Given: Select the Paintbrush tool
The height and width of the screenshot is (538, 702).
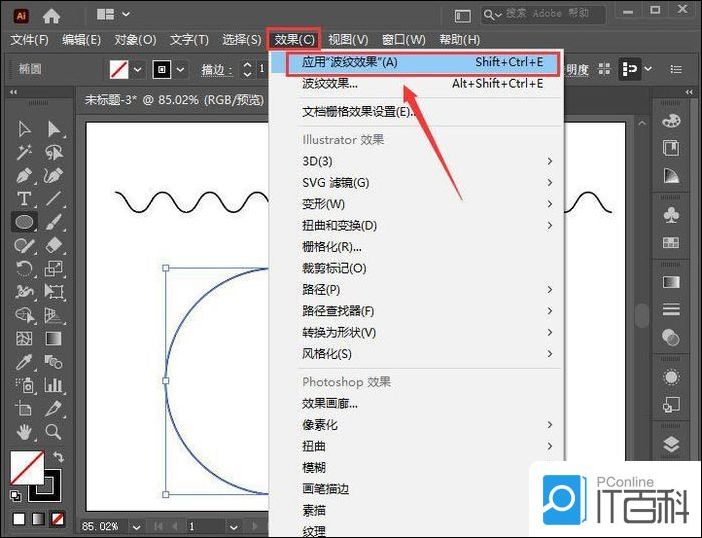Looking at the screenshot, I should point(54,222).
